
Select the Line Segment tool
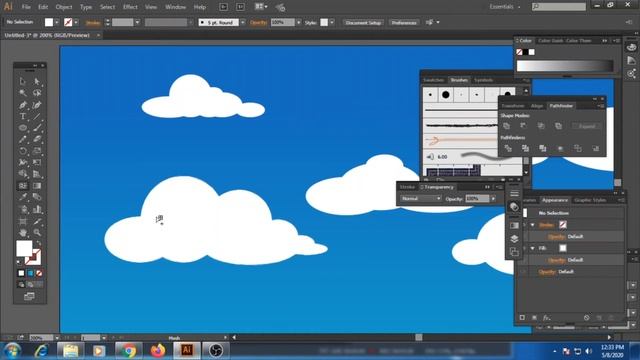(x=37, y=116)
